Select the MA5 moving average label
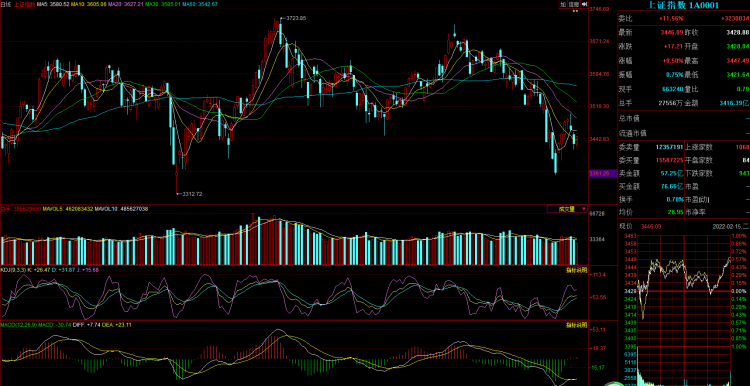Screen dimensions: 750x386 pos(52,4)
